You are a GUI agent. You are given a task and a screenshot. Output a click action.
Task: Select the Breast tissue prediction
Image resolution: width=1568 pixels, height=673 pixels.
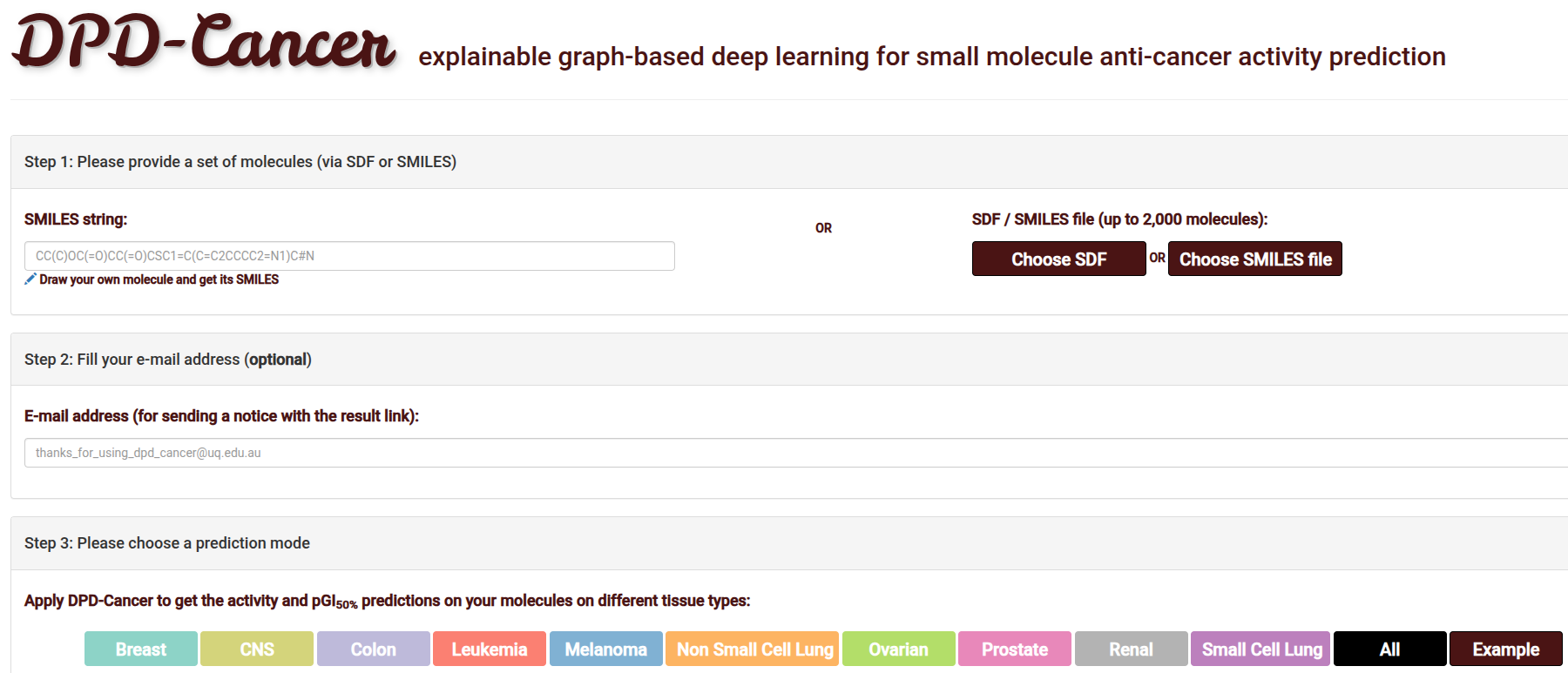pyautogui.click(x=141, y=649)
